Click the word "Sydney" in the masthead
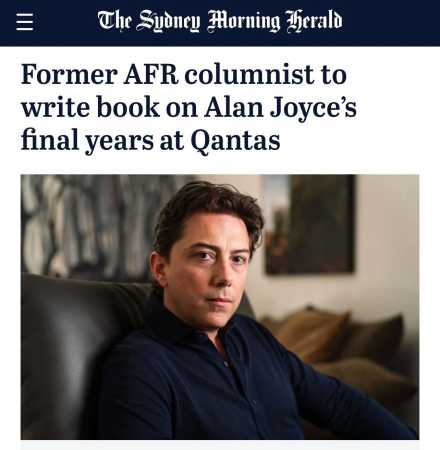The width and height of the screenshot is (440, 450). [168, 21]
